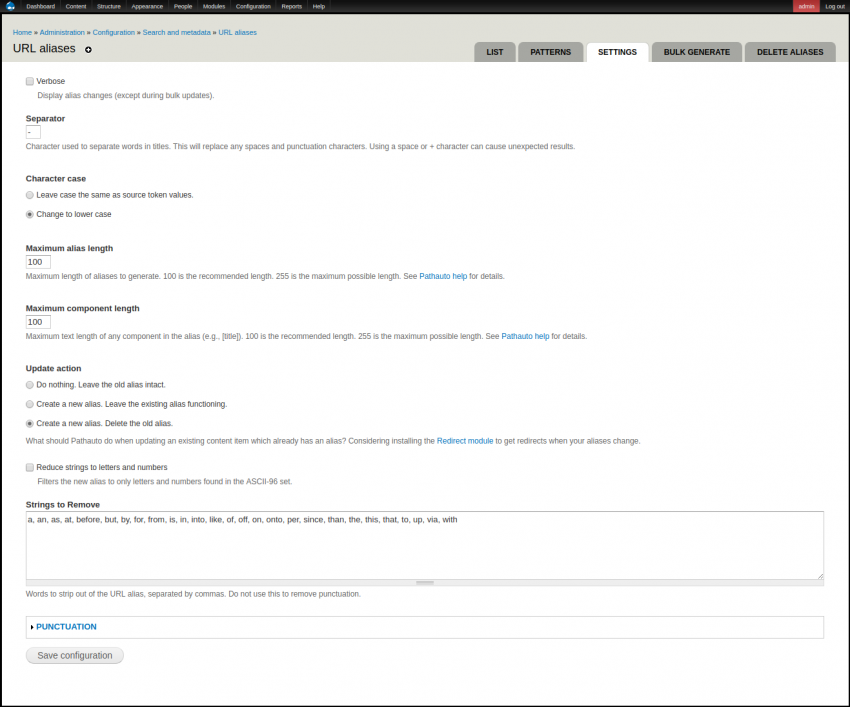The image size is (850, 707).
Task: Click the Maximum alias length field
Action: click(38, 262)
